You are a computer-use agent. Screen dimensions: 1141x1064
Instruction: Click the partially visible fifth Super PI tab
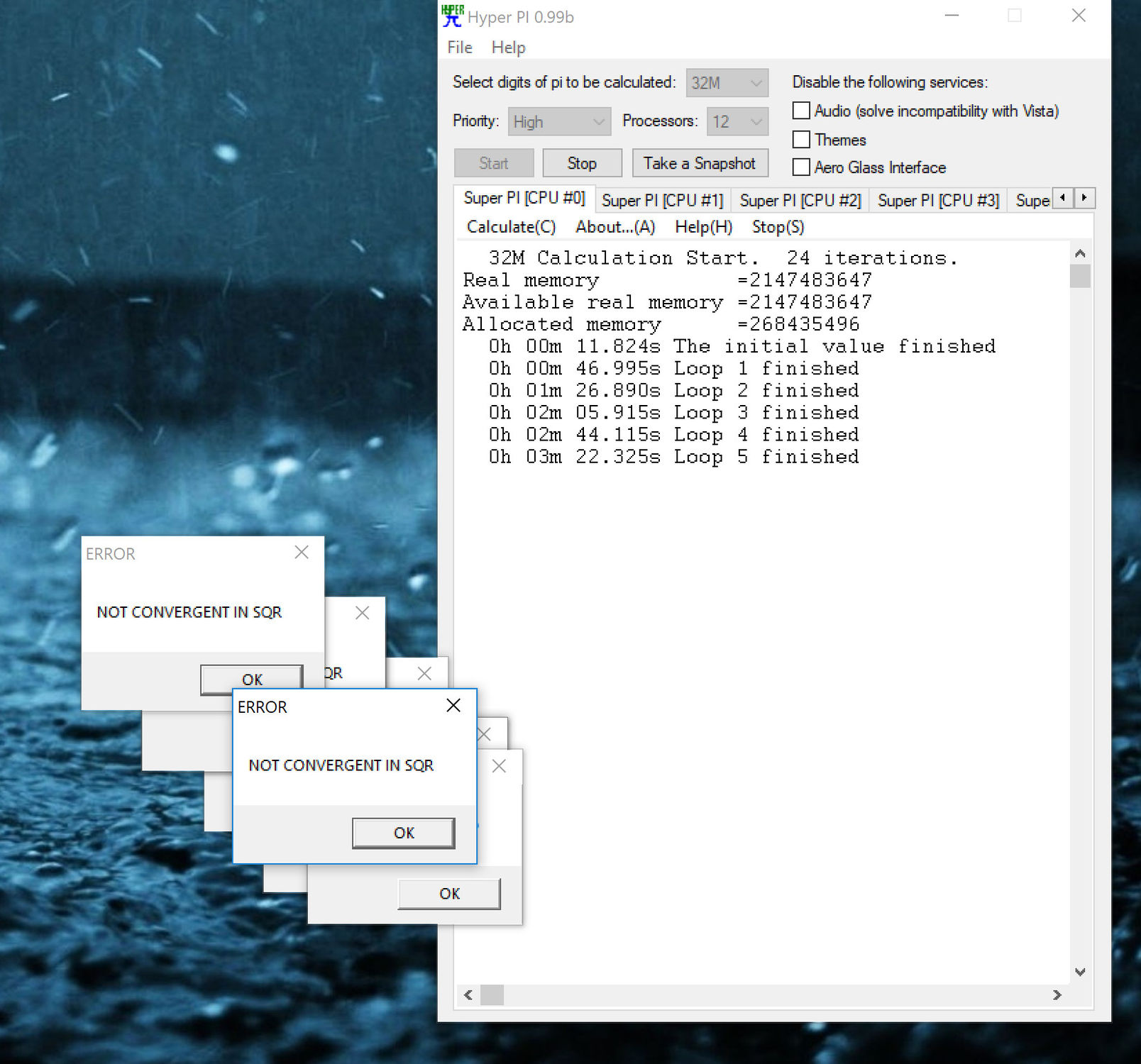pos(1031,201)
